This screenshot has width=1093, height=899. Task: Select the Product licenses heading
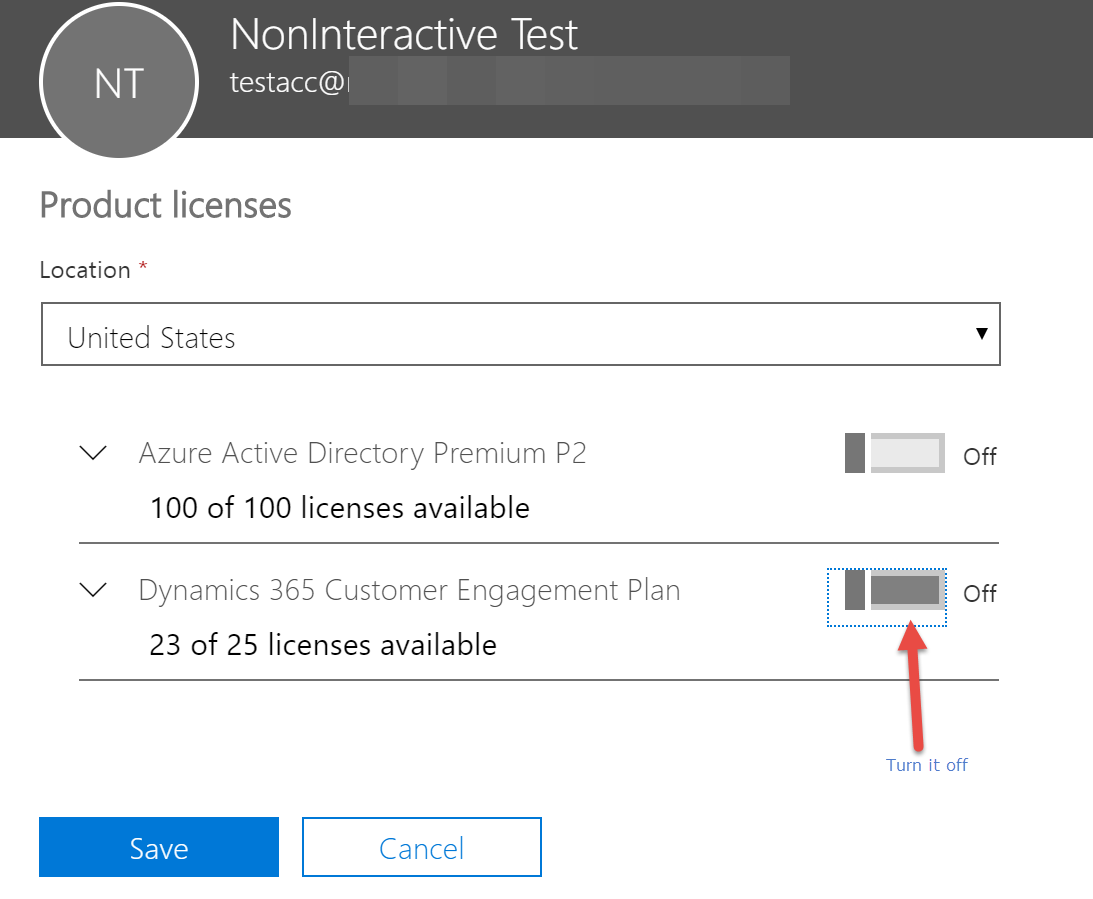165,205
